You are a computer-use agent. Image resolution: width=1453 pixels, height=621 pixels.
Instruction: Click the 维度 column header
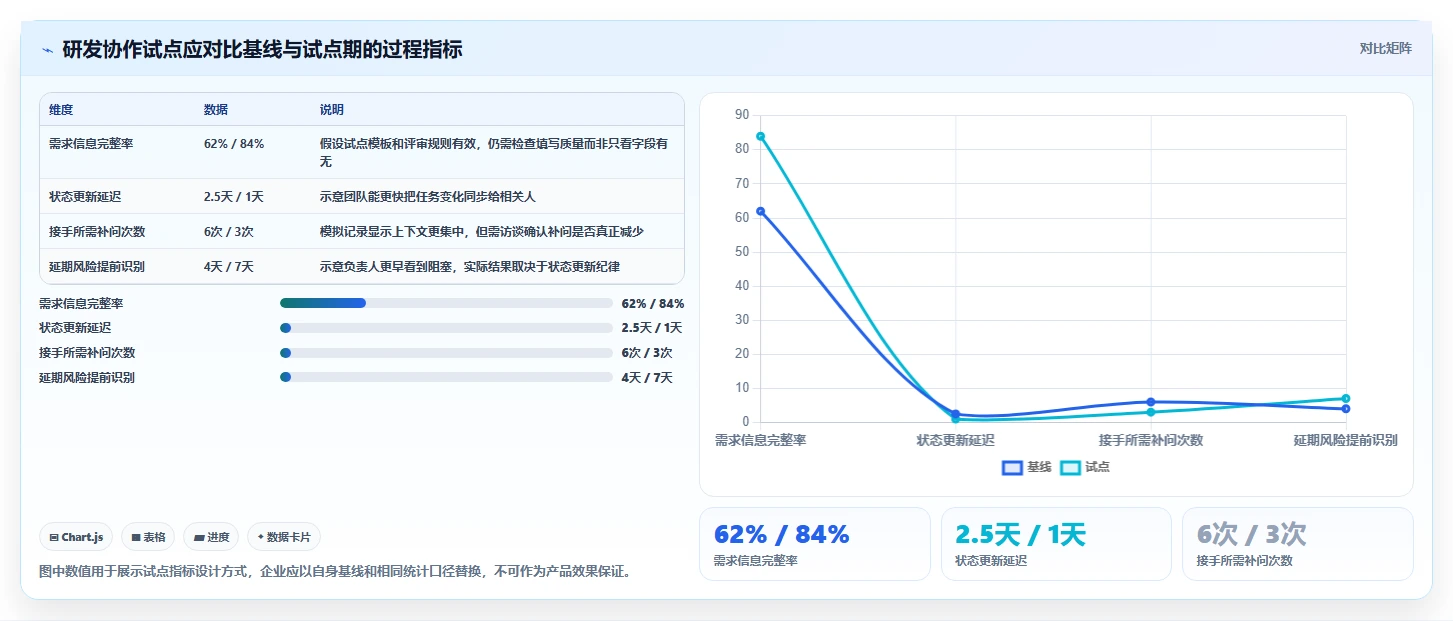(61, 110)
